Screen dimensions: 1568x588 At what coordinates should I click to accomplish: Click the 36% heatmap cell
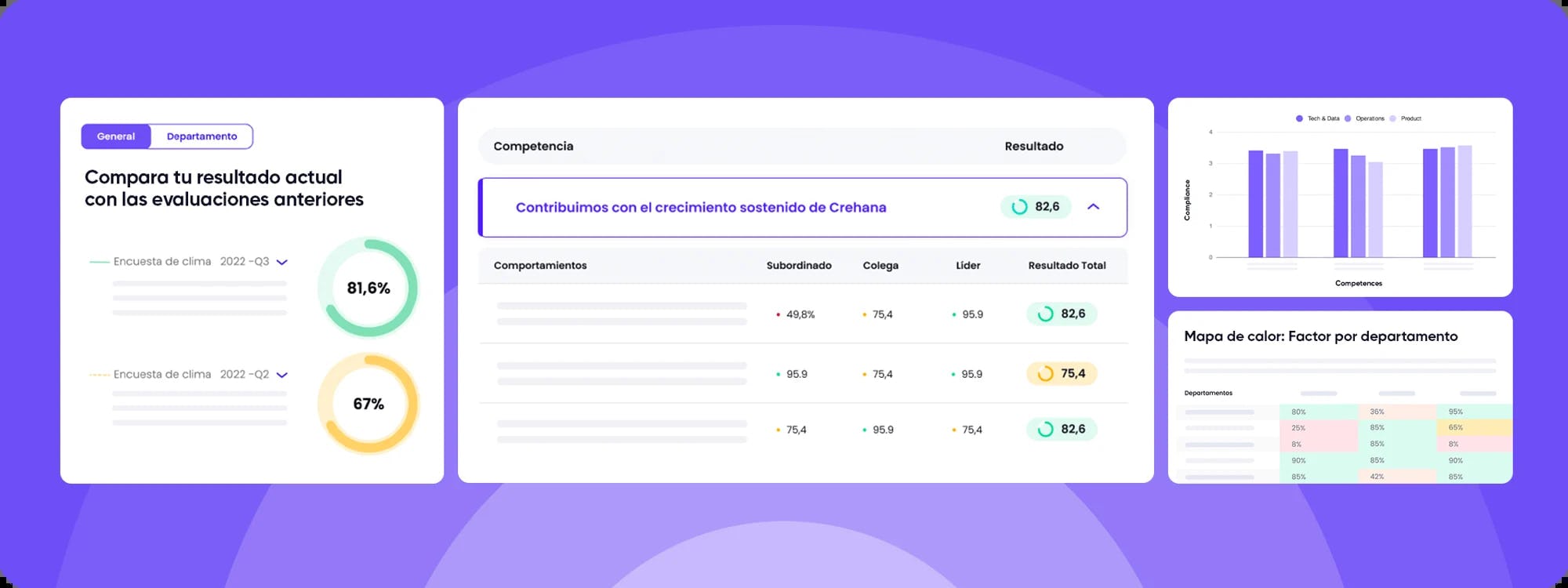point(1396,412)
